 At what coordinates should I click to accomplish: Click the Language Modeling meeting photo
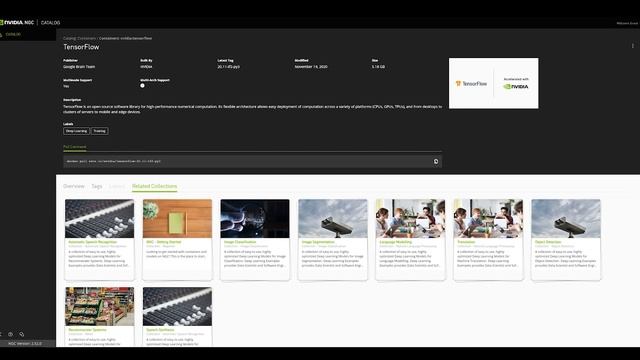click(411, 218)
